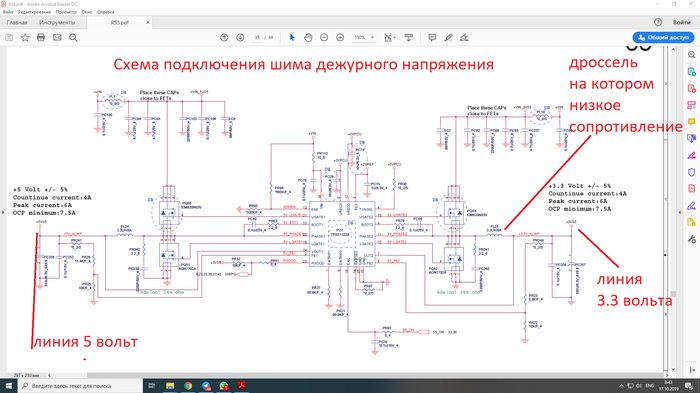The image size is (700, 393).
Task: Zoom out with the minus button
Action: [324, 38]
